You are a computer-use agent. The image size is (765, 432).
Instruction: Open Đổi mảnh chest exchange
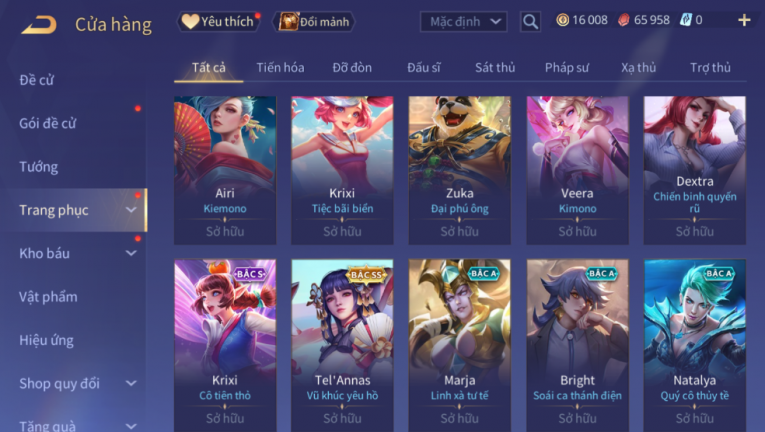(314, 21)
